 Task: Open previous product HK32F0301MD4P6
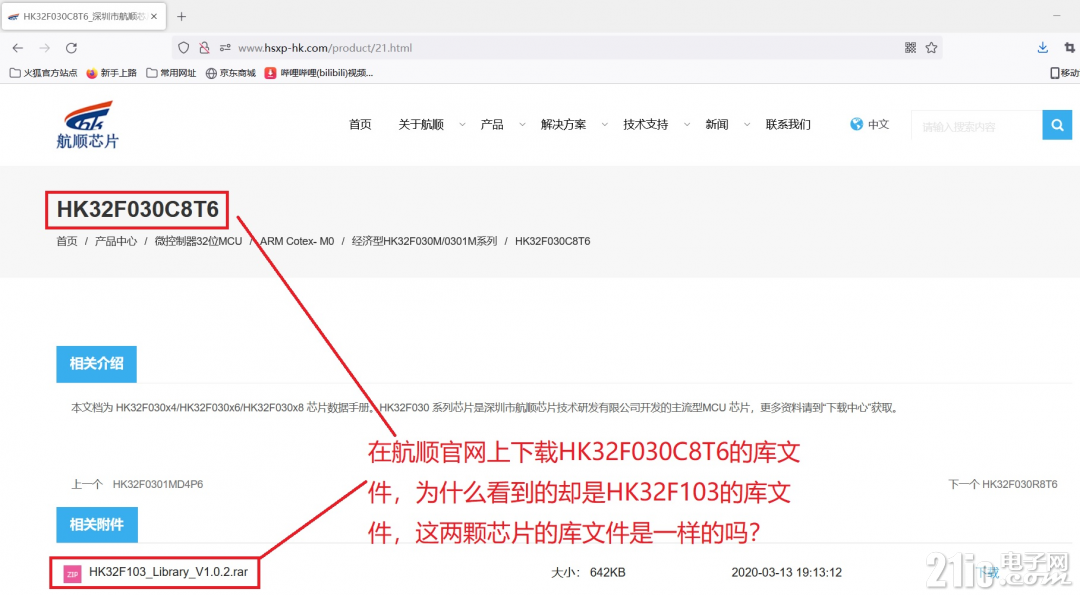[158, 484]
